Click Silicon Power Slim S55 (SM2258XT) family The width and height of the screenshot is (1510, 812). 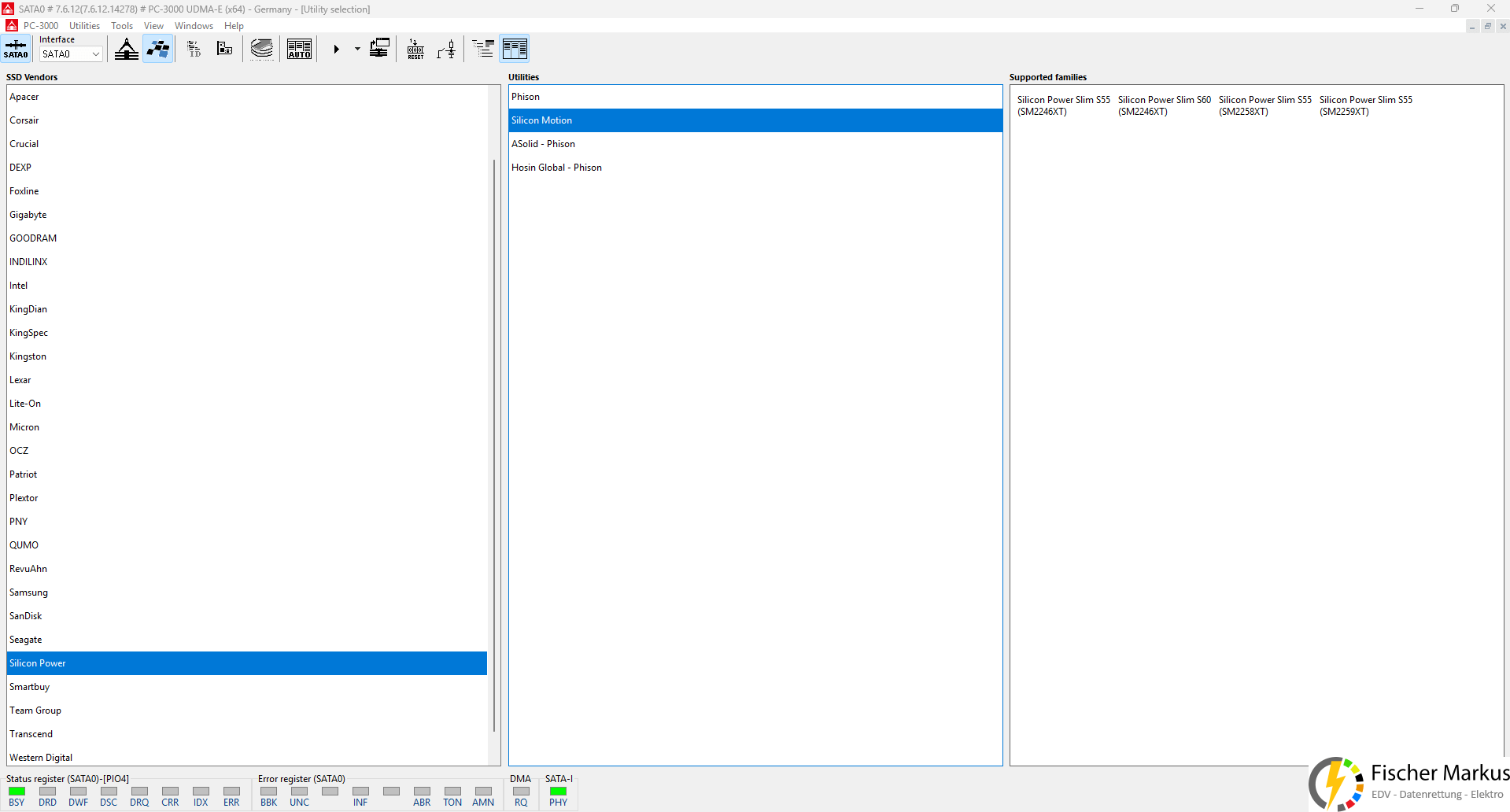(1264, 105)
